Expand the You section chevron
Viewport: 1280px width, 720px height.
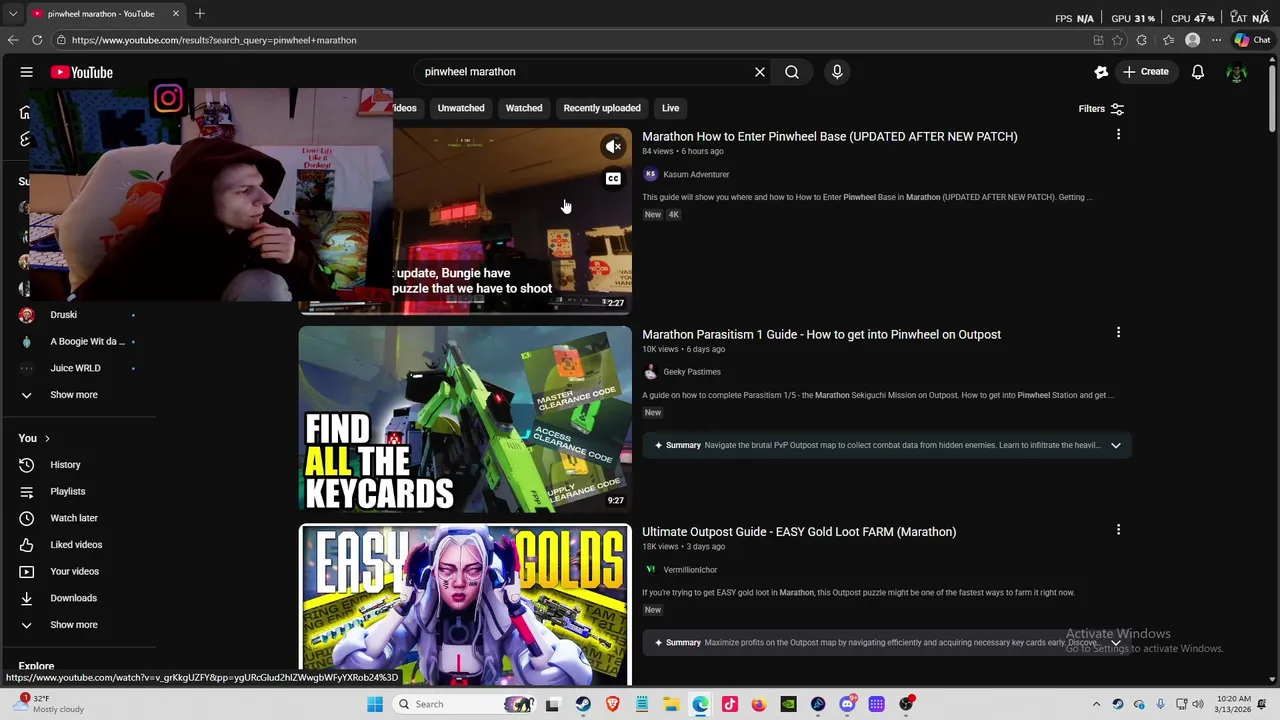46,439
